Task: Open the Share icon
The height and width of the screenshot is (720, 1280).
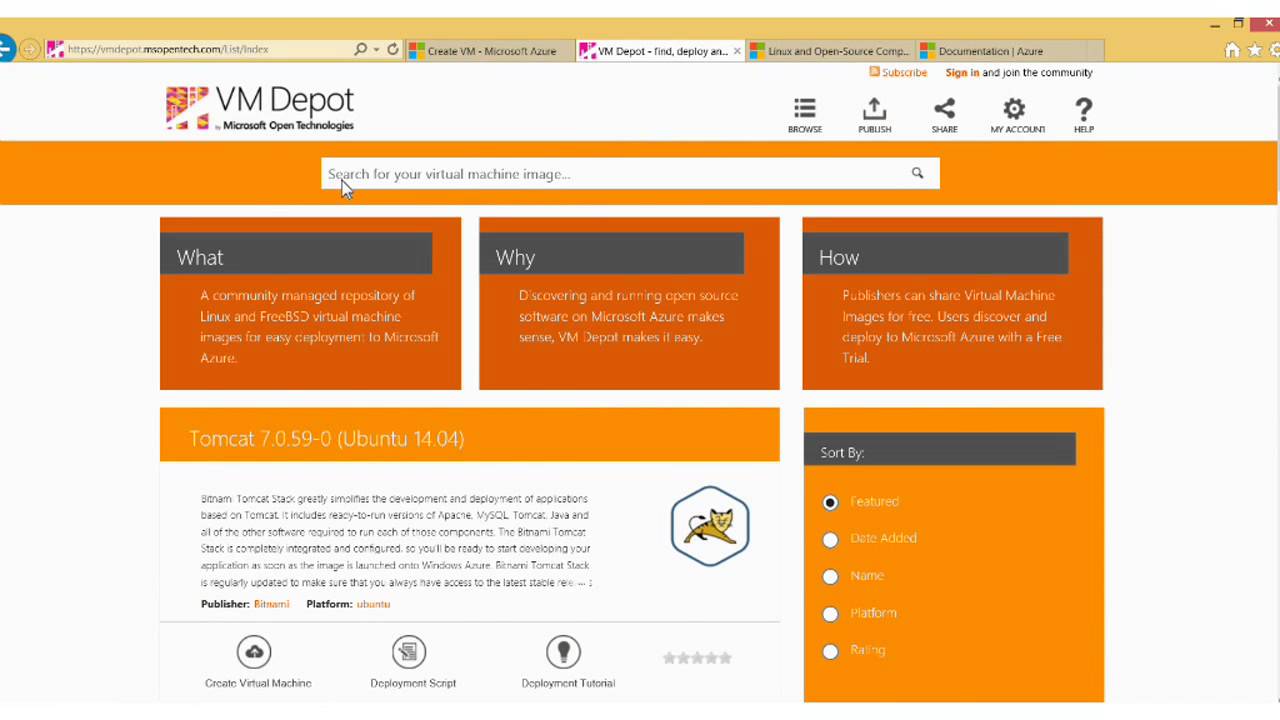Action: pos(944,109)
